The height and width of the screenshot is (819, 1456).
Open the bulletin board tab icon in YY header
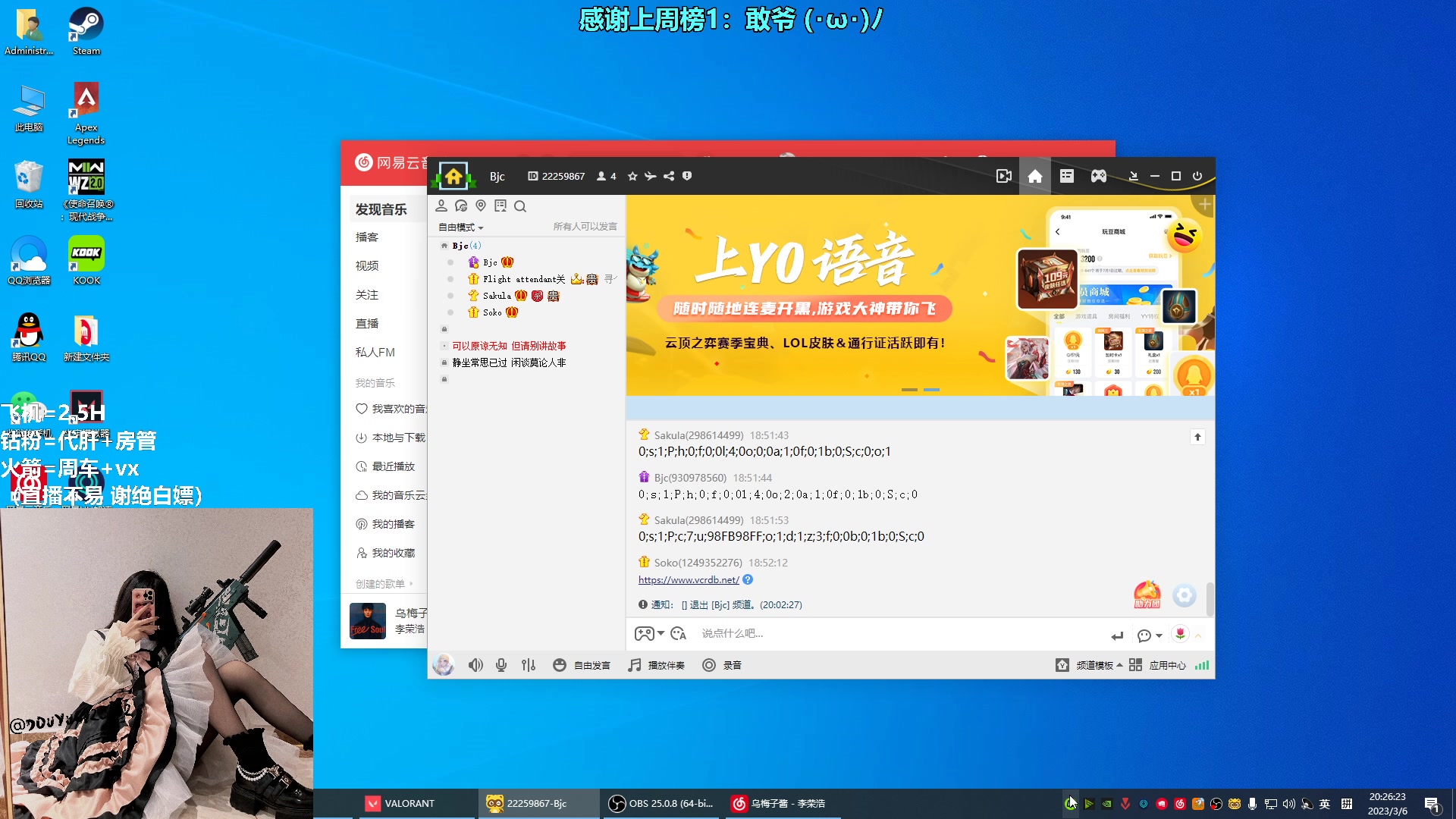point(1067,176)
